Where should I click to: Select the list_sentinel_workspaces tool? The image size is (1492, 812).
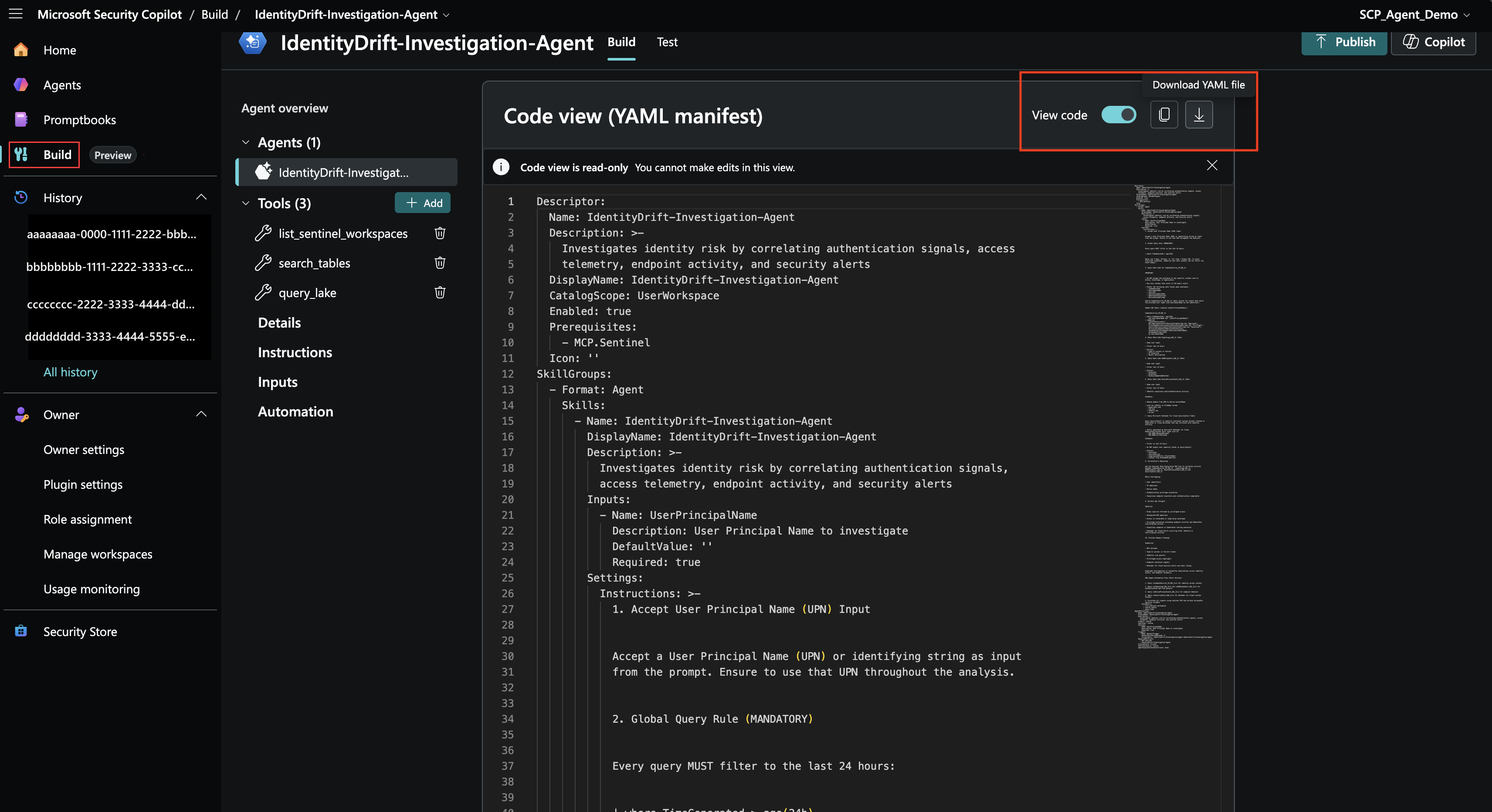[343, 233]
